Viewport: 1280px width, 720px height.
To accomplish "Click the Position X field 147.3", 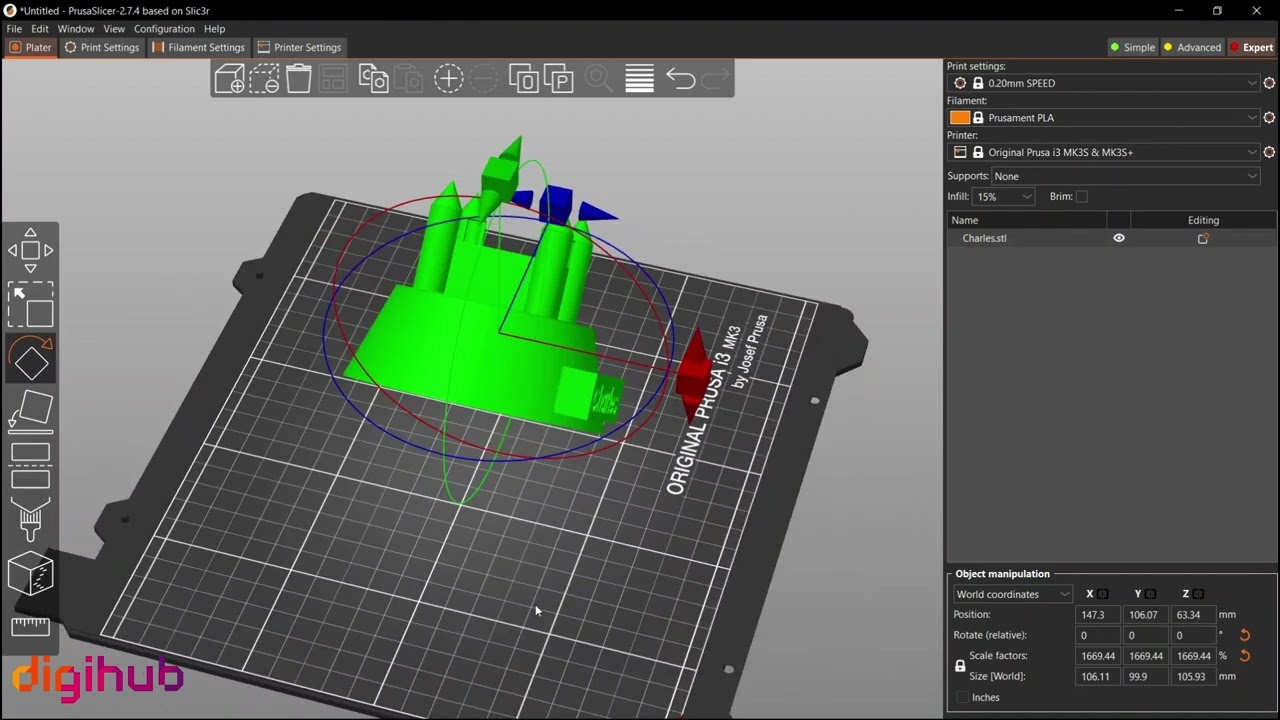I will click(1097, 615).
